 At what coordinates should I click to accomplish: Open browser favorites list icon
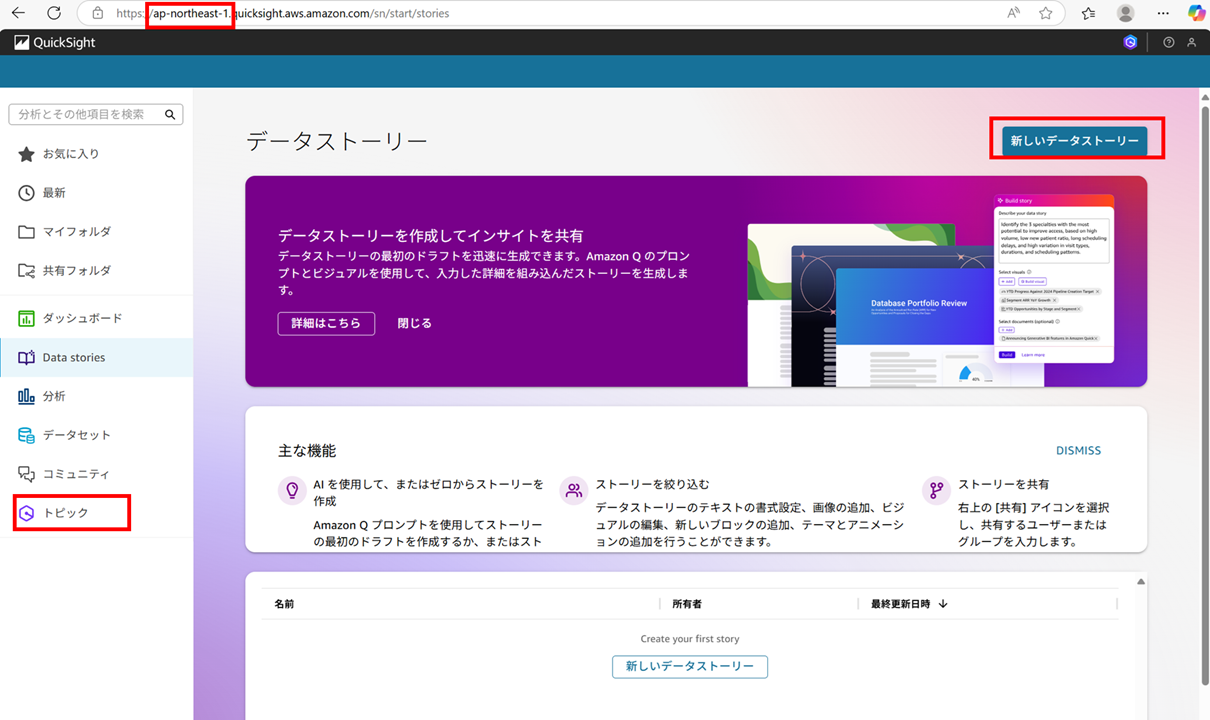coord(1088,14)
